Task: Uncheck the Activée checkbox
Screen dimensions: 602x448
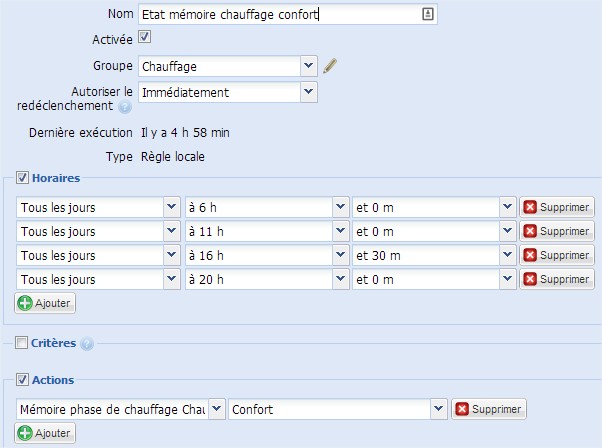Action: (x=144, y=38)
